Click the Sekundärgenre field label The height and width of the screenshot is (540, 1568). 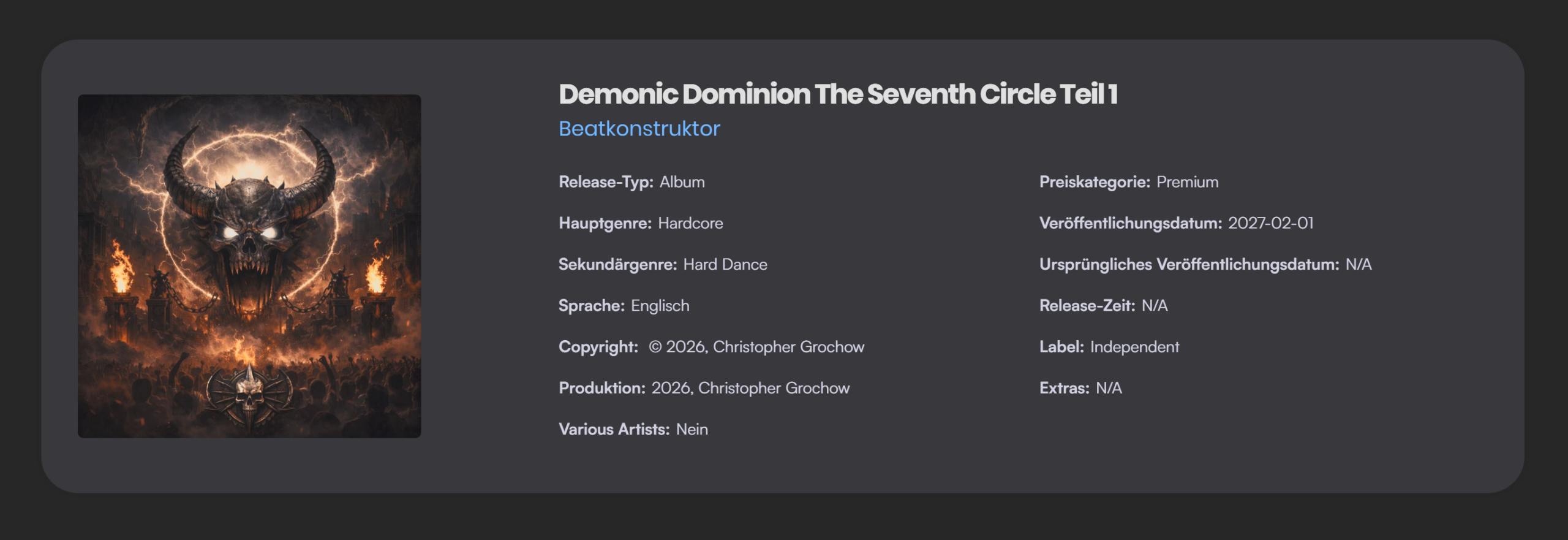tap(617, 264)
